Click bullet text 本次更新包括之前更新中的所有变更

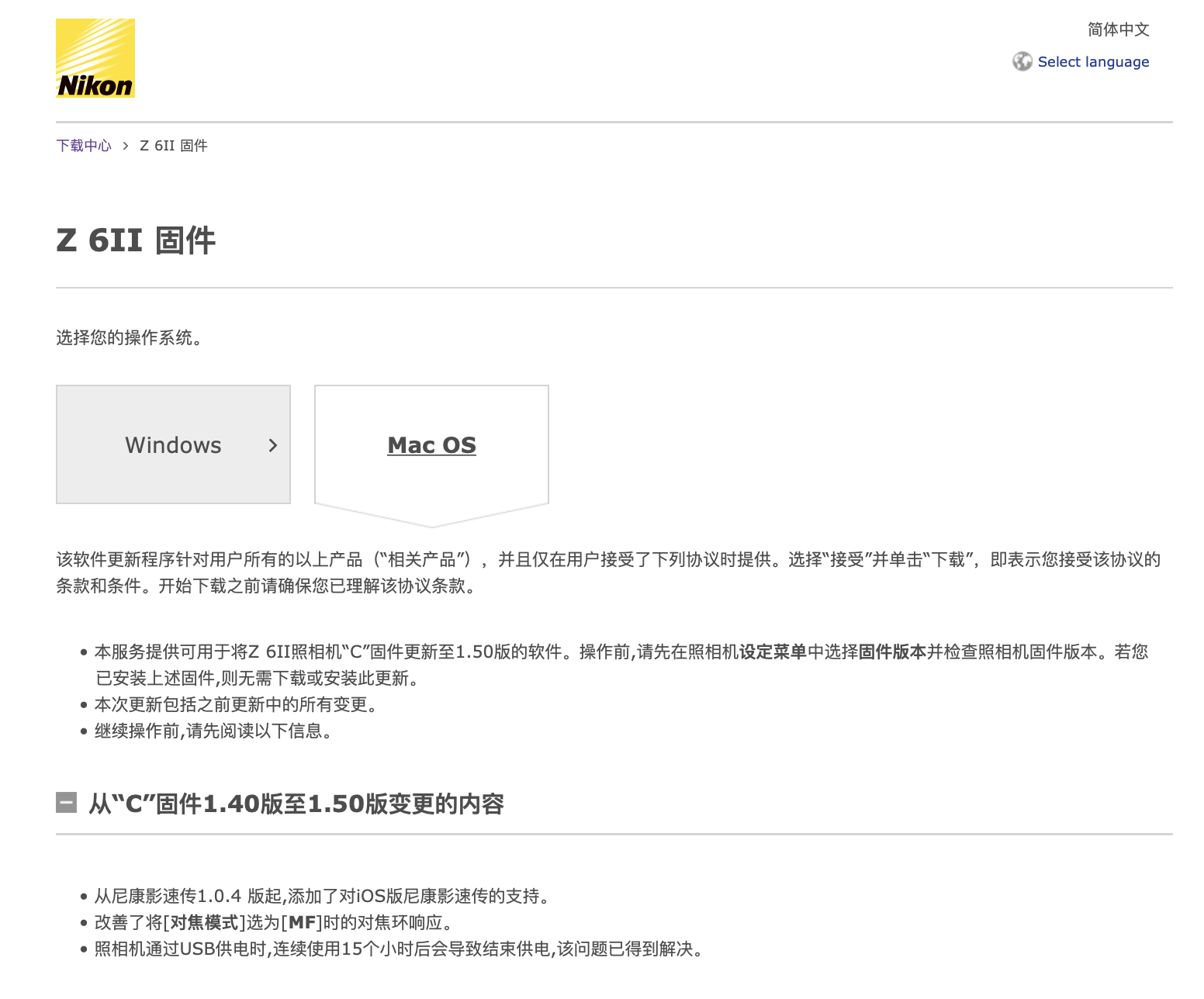237,704
